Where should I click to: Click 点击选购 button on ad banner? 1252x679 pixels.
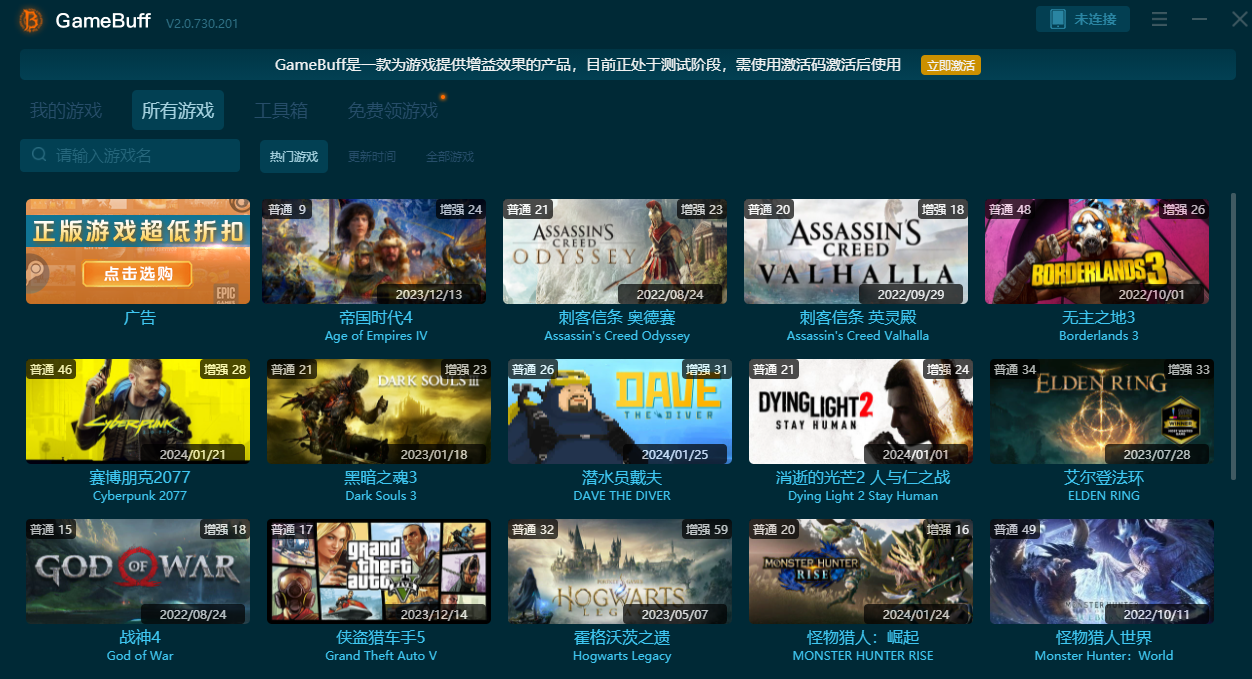(x=137, y=273)
